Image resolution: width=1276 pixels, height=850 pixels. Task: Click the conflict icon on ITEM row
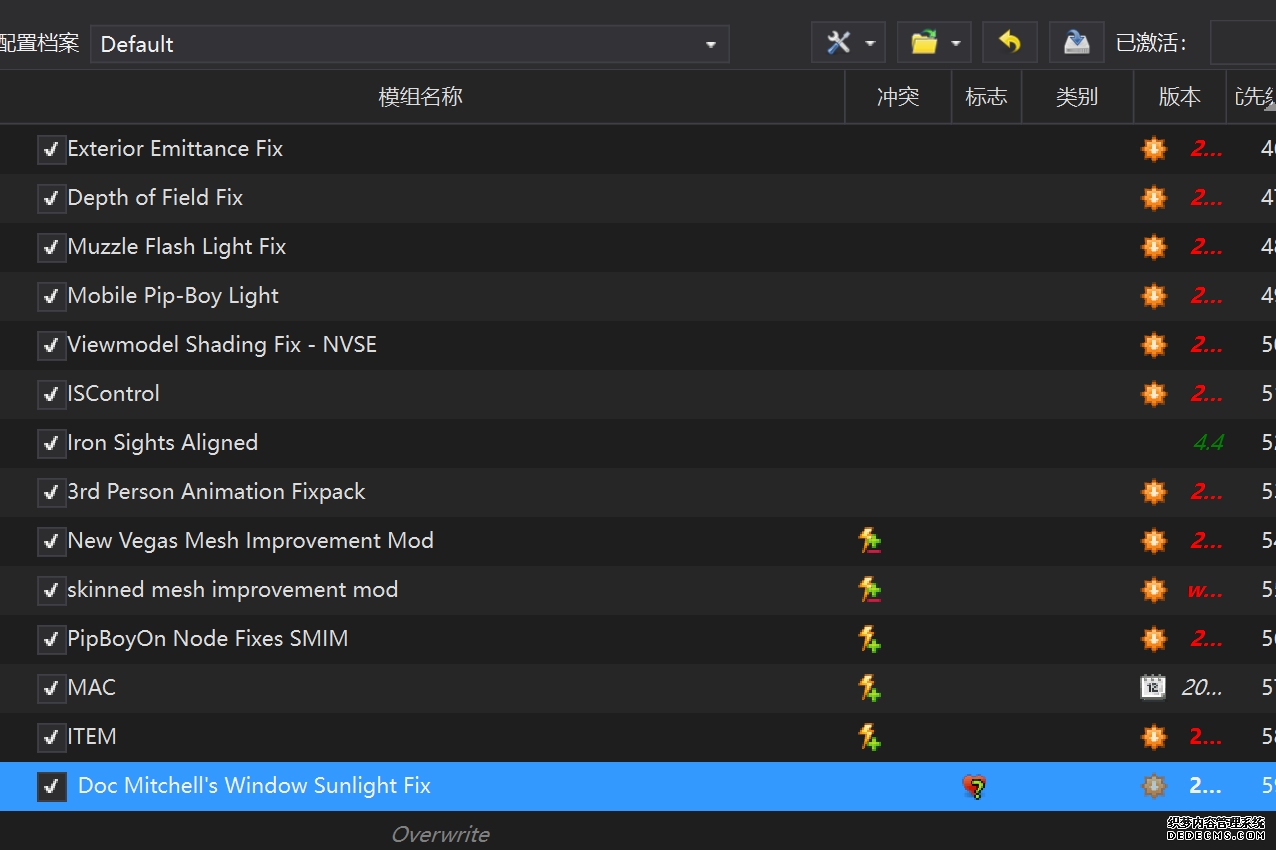point(870,737)
